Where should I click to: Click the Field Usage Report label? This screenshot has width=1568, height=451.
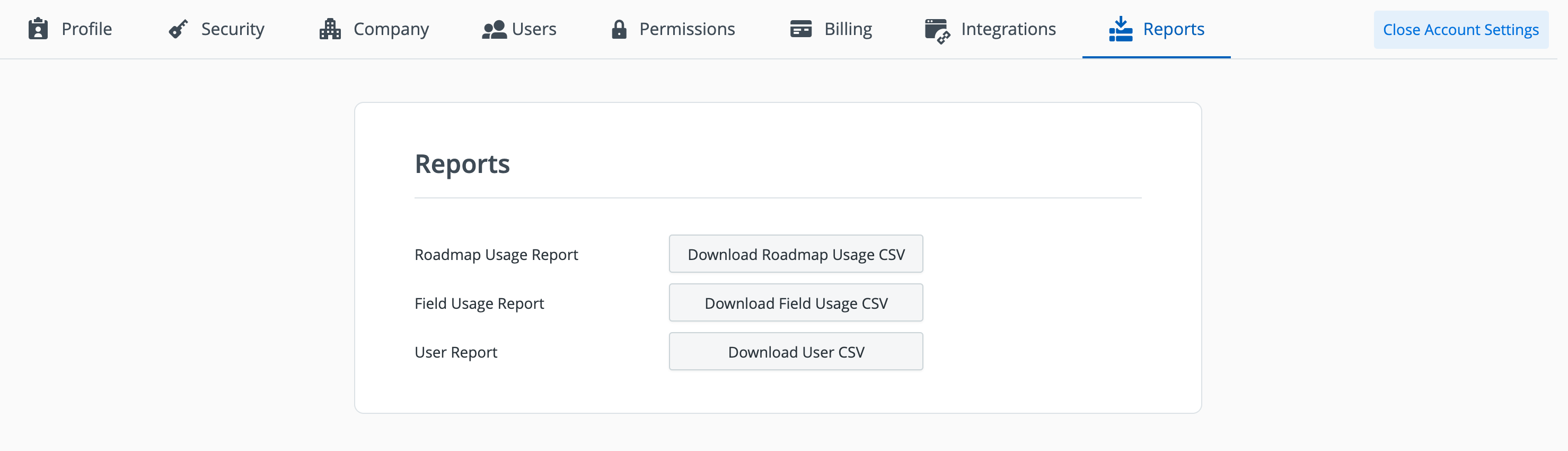479,303
